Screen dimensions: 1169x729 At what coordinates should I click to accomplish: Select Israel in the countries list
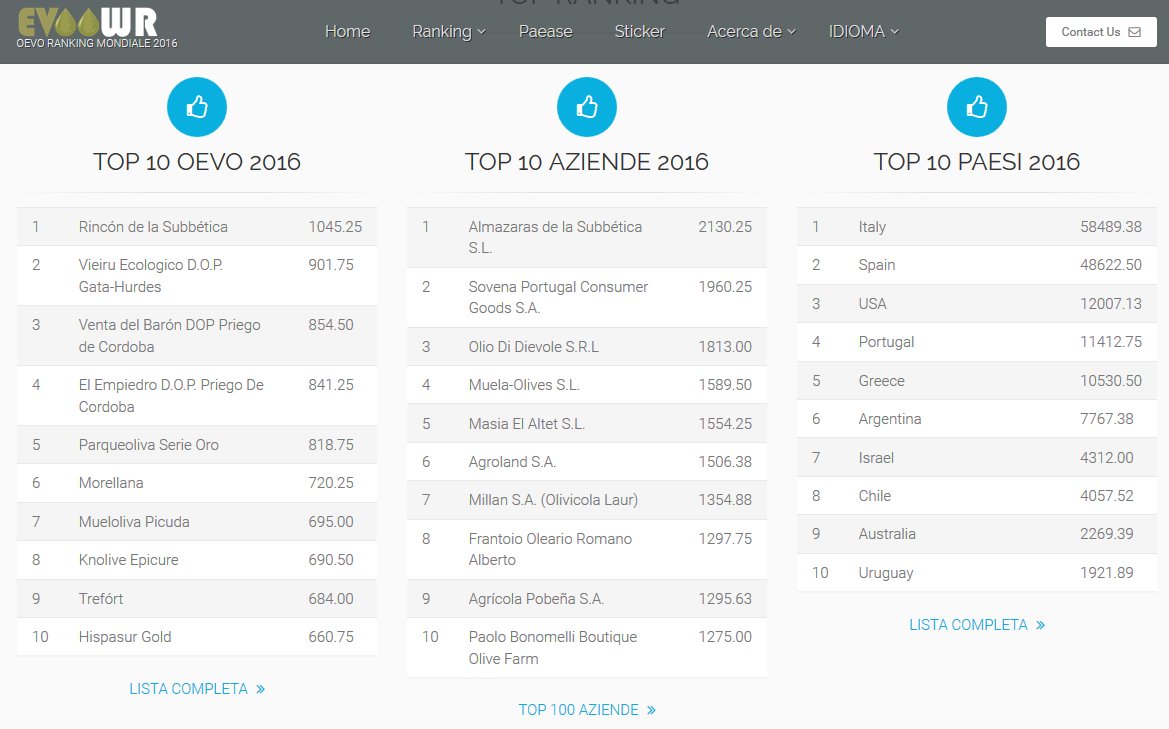point(977,458)
